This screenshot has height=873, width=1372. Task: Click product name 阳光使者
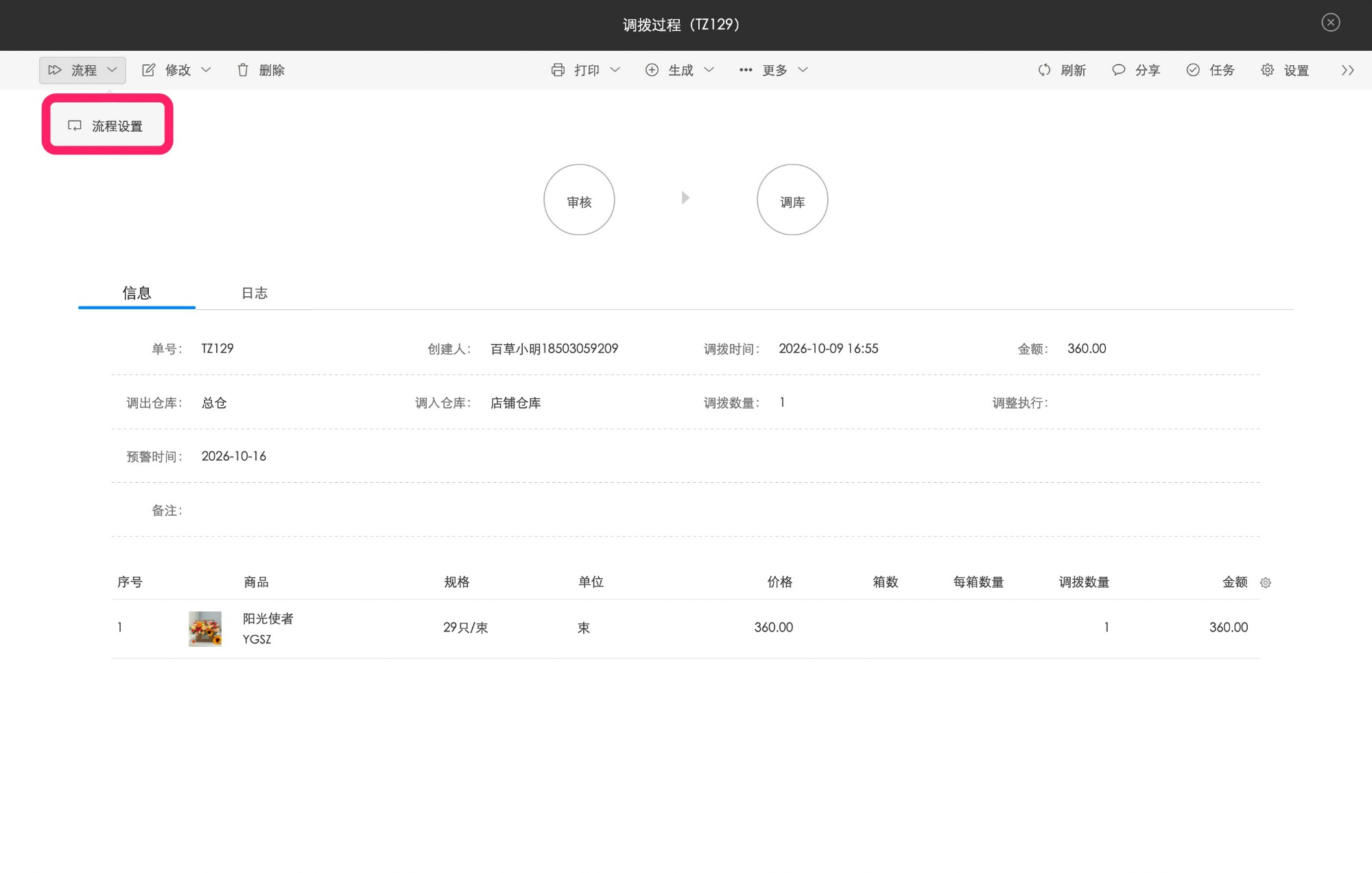coord(268,619)
